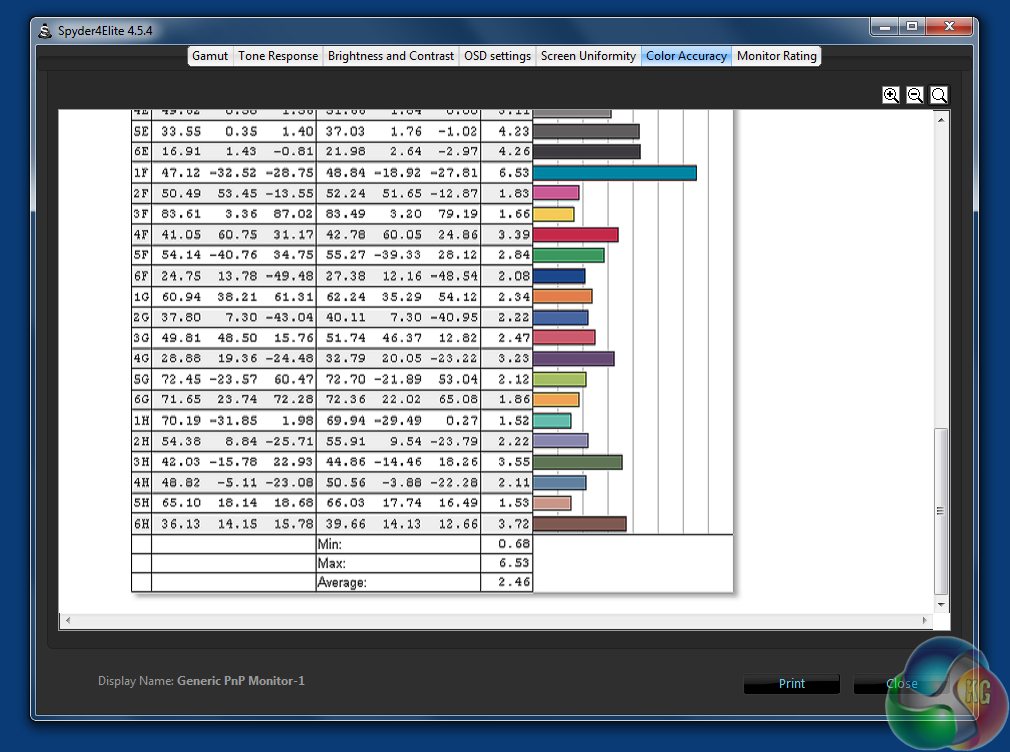Click the Min: label
The image size is (1010, 752).
(330, 545)
